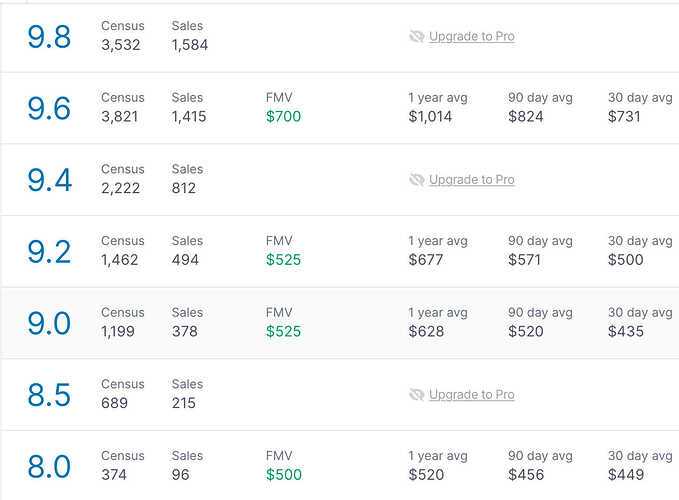Viewport: 679px width, 500px height.
Task: Click the hidden-eye icon in the 9.8 row
Action: click(x=417, y=36)
